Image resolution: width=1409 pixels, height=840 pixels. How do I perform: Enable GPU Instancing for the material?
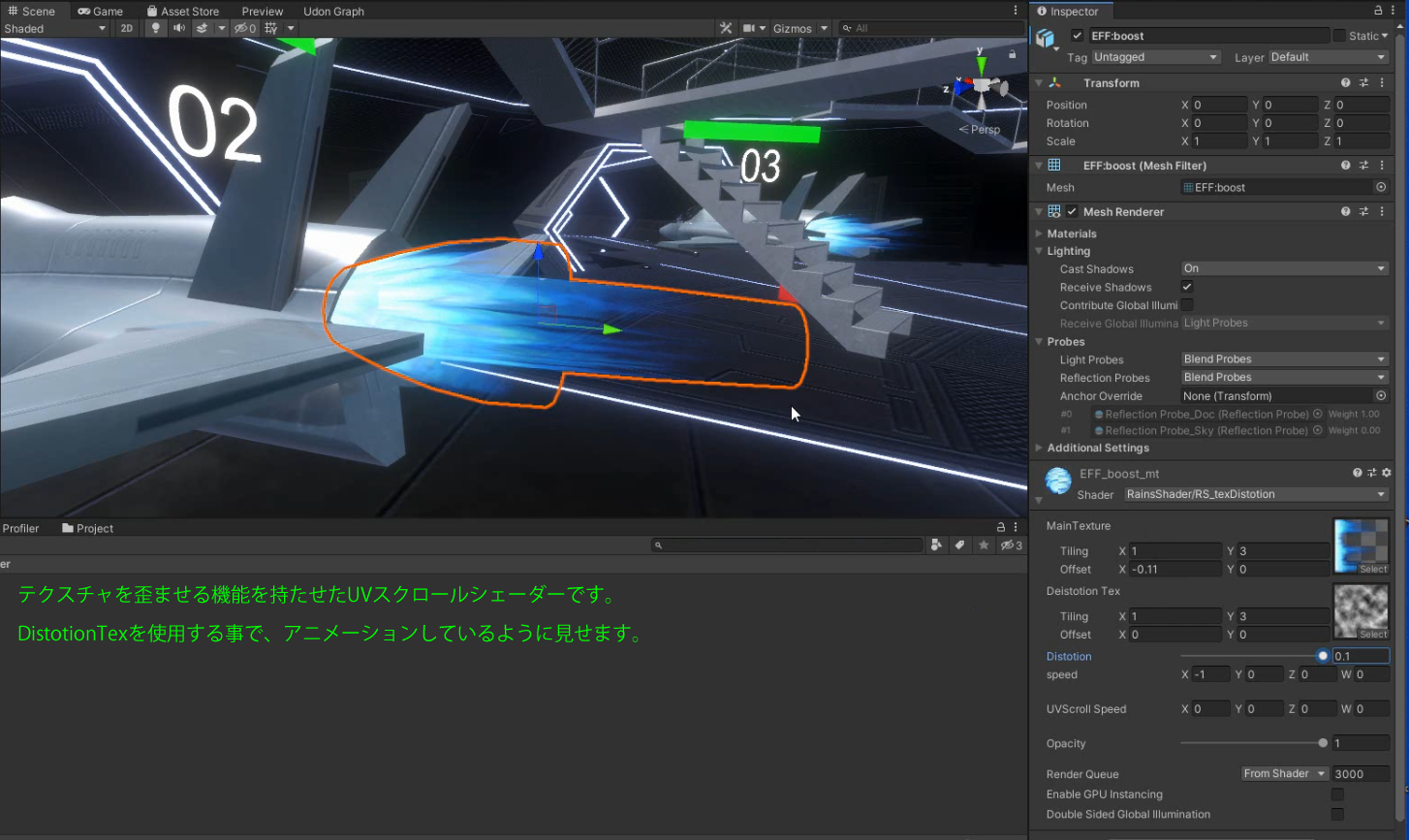click(x=1337, y=793)
